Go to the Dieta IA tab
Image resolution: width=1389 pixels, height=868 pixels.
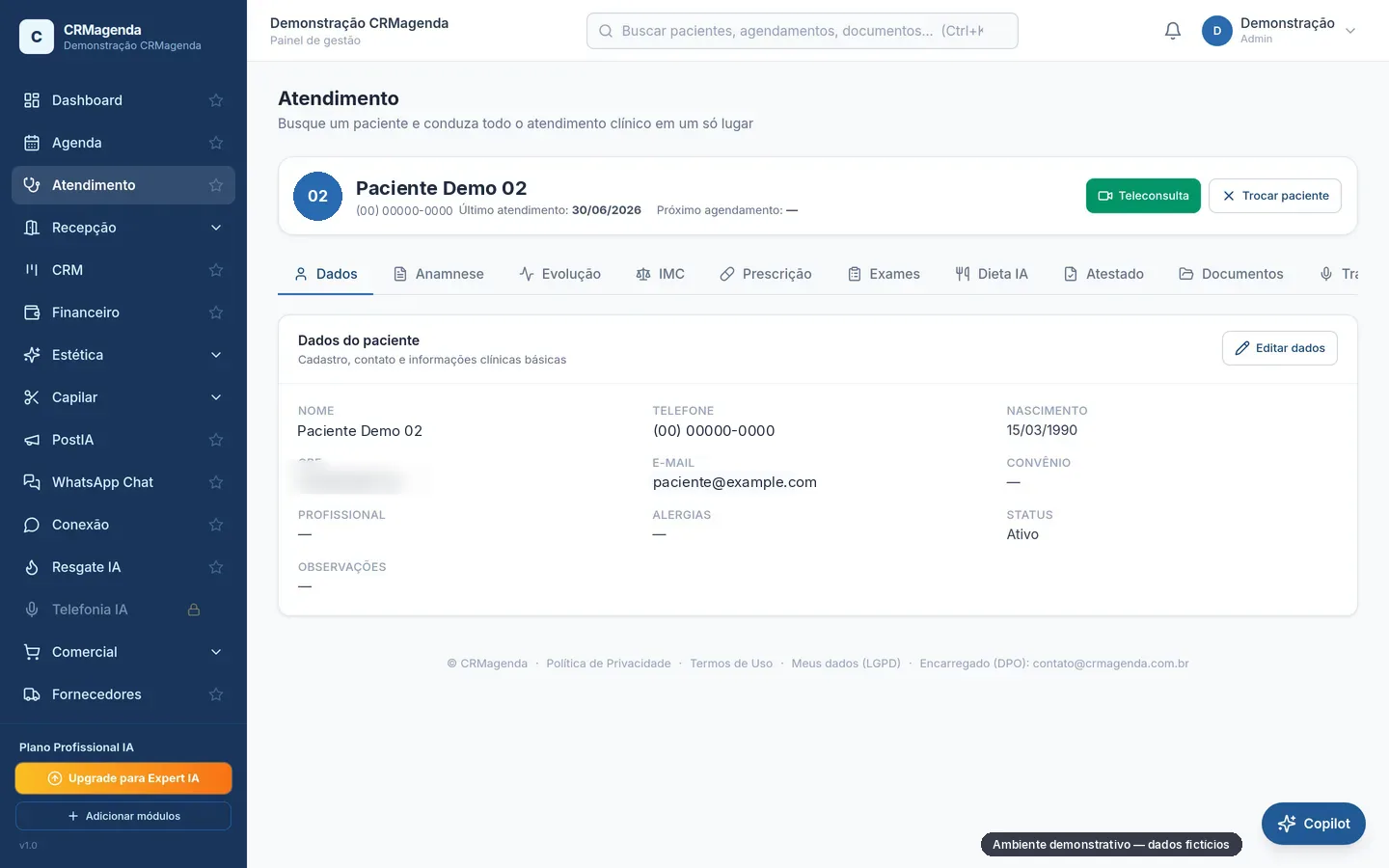(992, 274)
